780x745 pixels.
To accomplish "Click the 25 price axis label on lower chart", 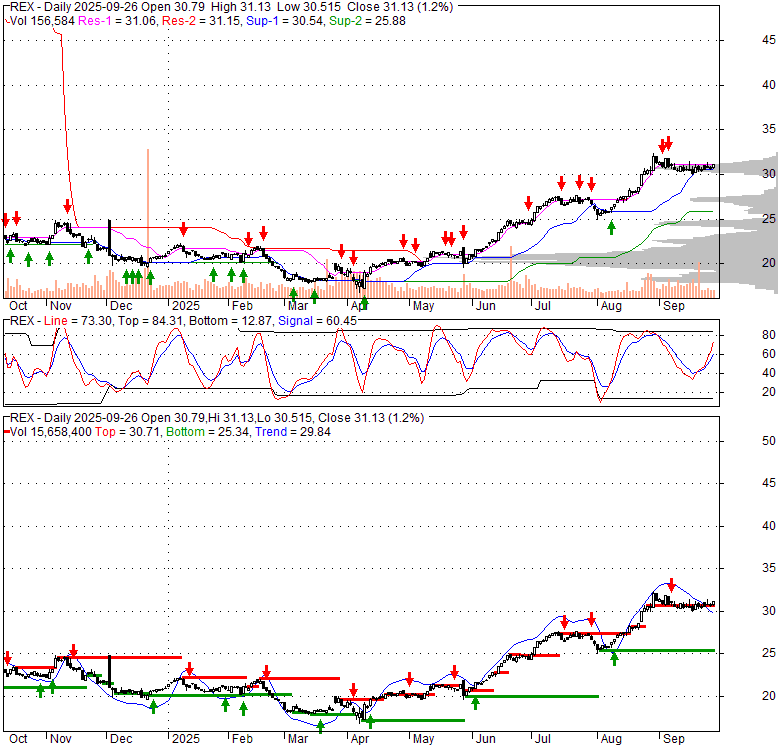I will coord(769,653).
